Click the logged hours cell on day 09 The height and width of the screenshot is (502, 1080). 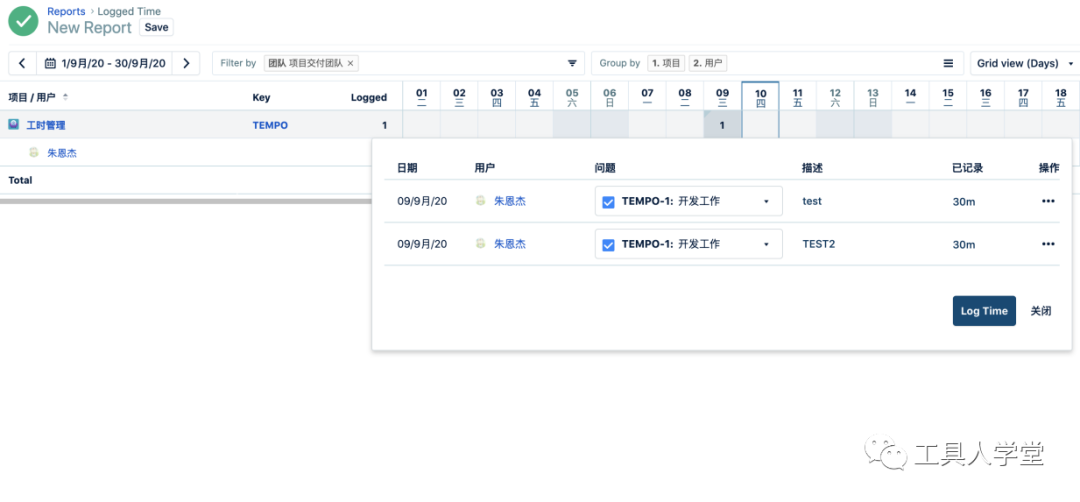click(723, 125)
